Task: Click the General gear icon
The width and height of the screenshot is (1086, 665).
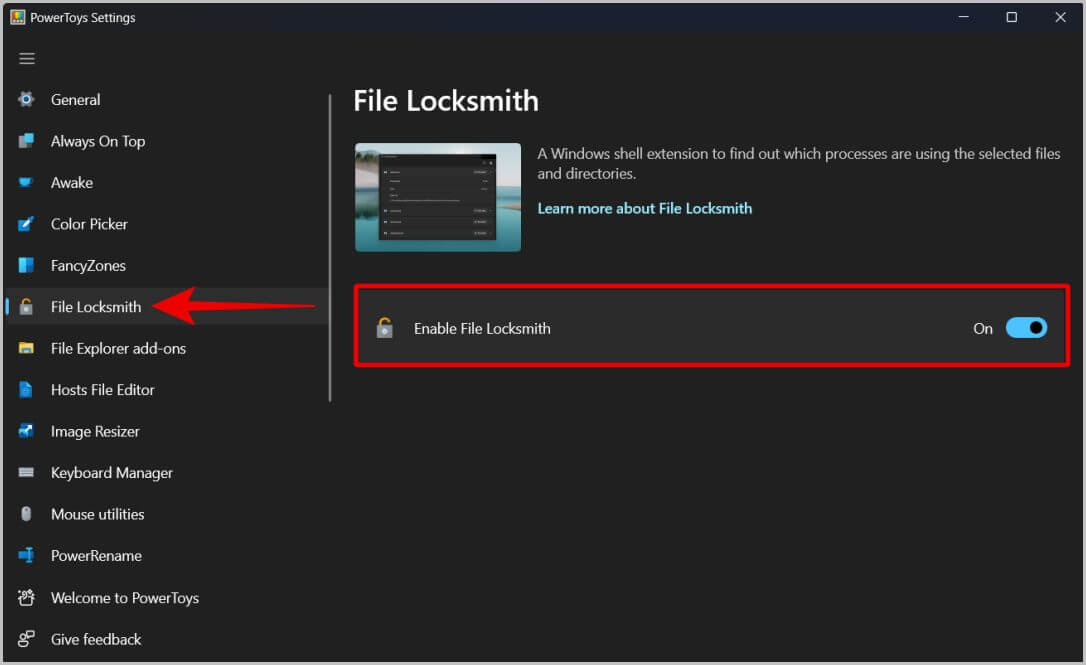Action: (26, 100)
